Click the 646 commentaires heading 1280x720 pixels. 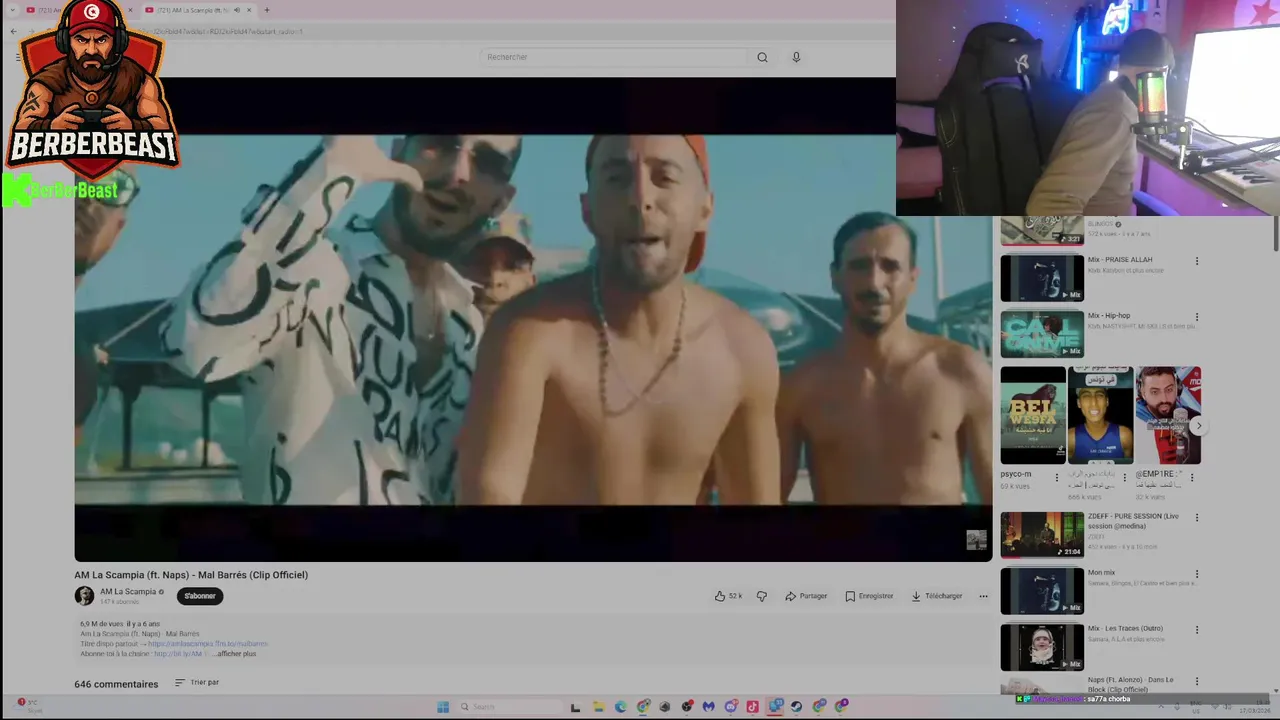pyautogui.click(x=116, y=684)
